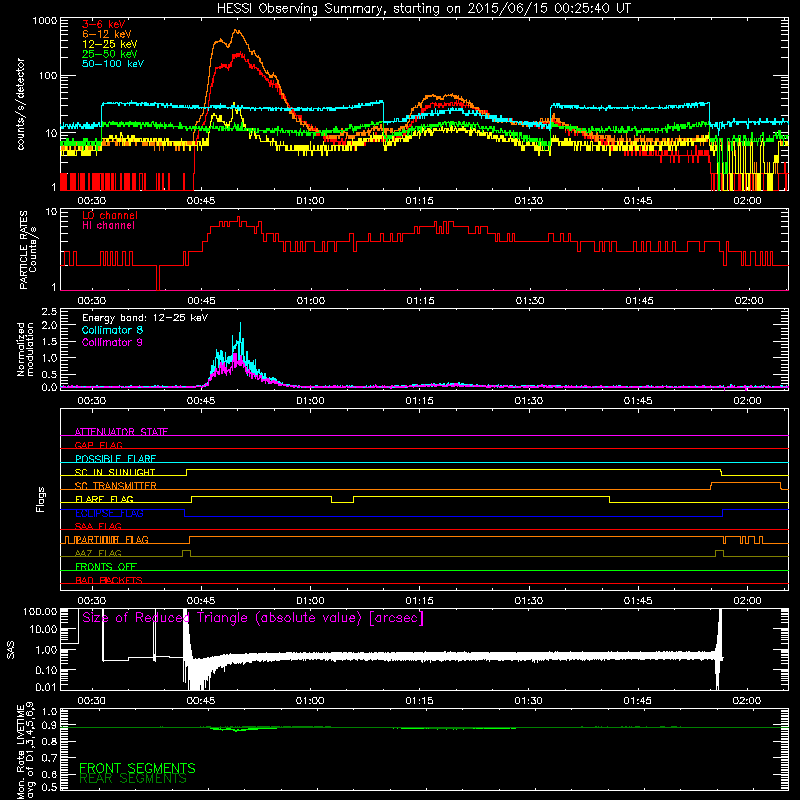Click the 01:00 tick in particle rates panel
The width and height of the screenshot is (800, 800).
click(x=311, y=301)
